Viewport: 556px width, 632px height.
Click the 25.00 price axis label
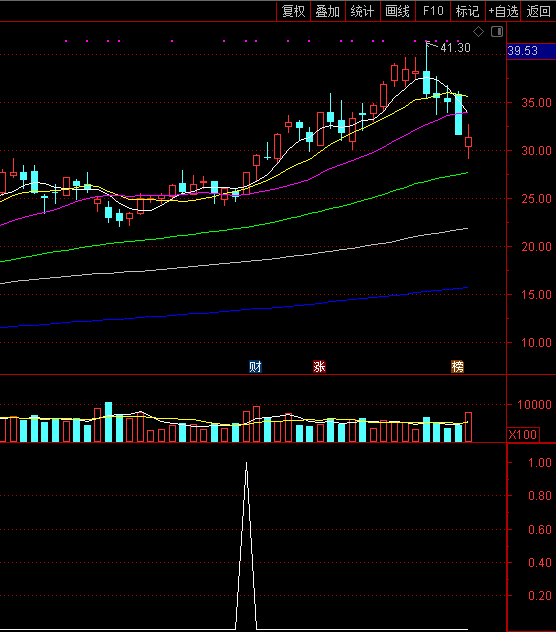[x=536, y=199]
